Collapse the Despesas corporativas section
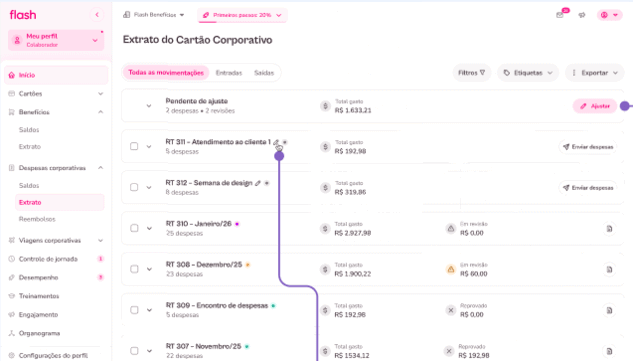Screen dimensions: 633x361 [x=56, y=168]
